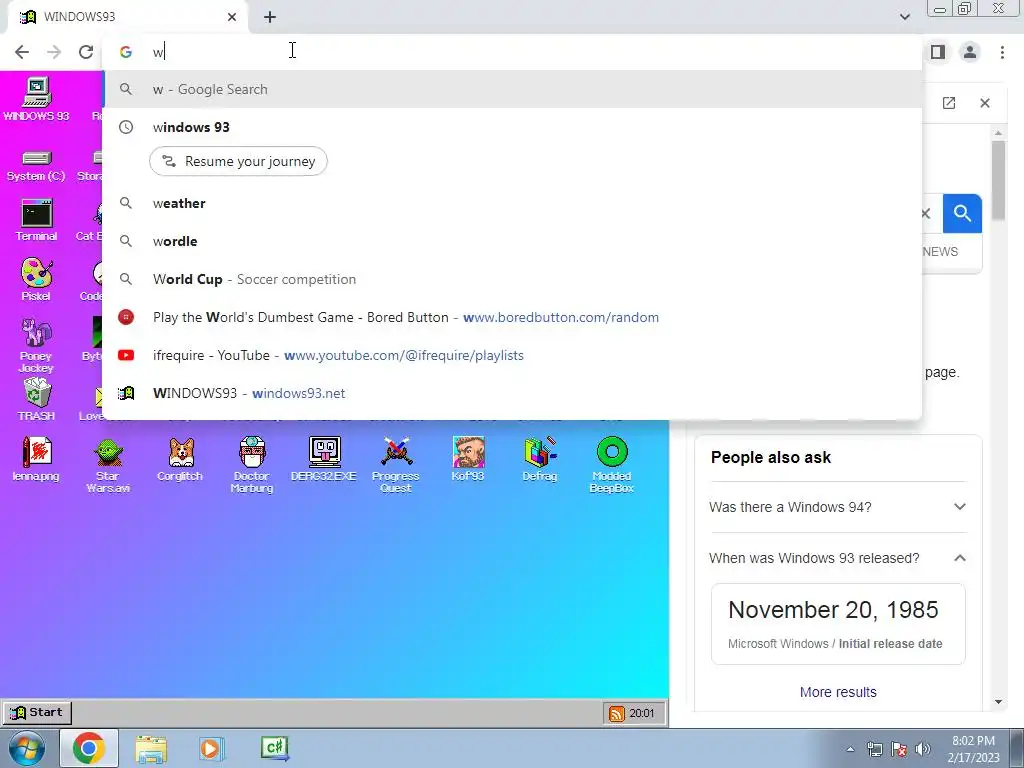Click the blue search button in side panel
This screenshot has height=768, width=1024.
point(962,213)
